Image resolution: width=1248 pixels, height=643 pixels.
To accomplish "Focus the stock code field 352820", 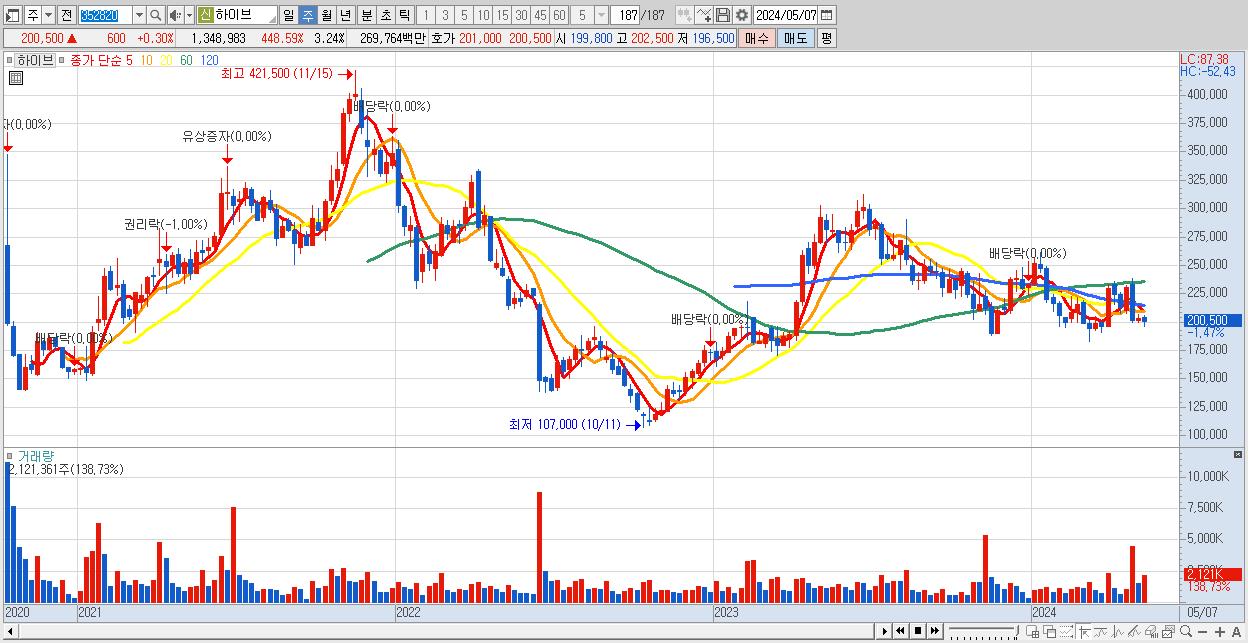I will point(105,15).
